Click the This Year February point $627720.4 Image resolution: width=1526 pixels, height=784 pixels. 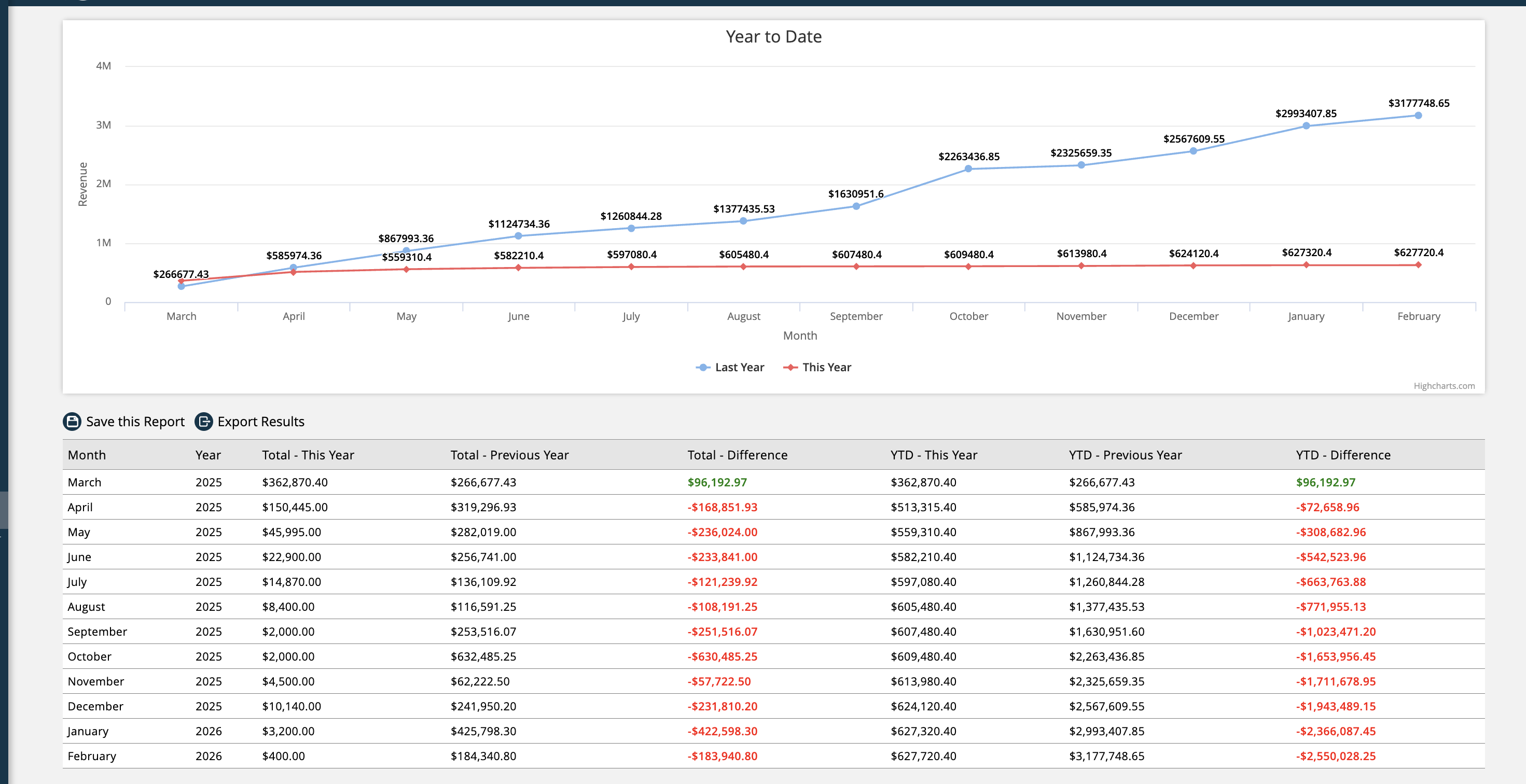point(1418,264)
